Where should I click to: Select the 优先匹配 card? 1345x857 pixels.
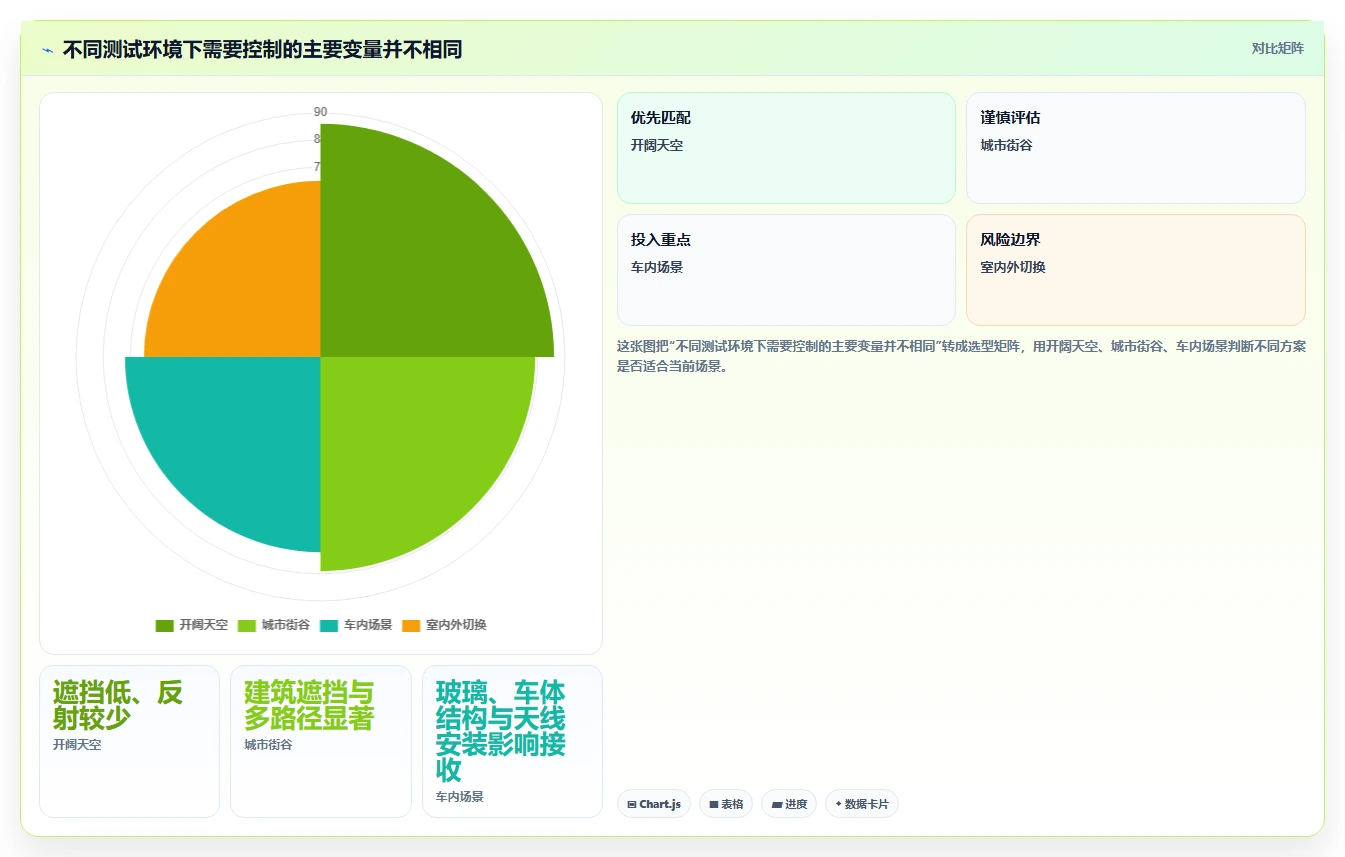coord(786,148)
